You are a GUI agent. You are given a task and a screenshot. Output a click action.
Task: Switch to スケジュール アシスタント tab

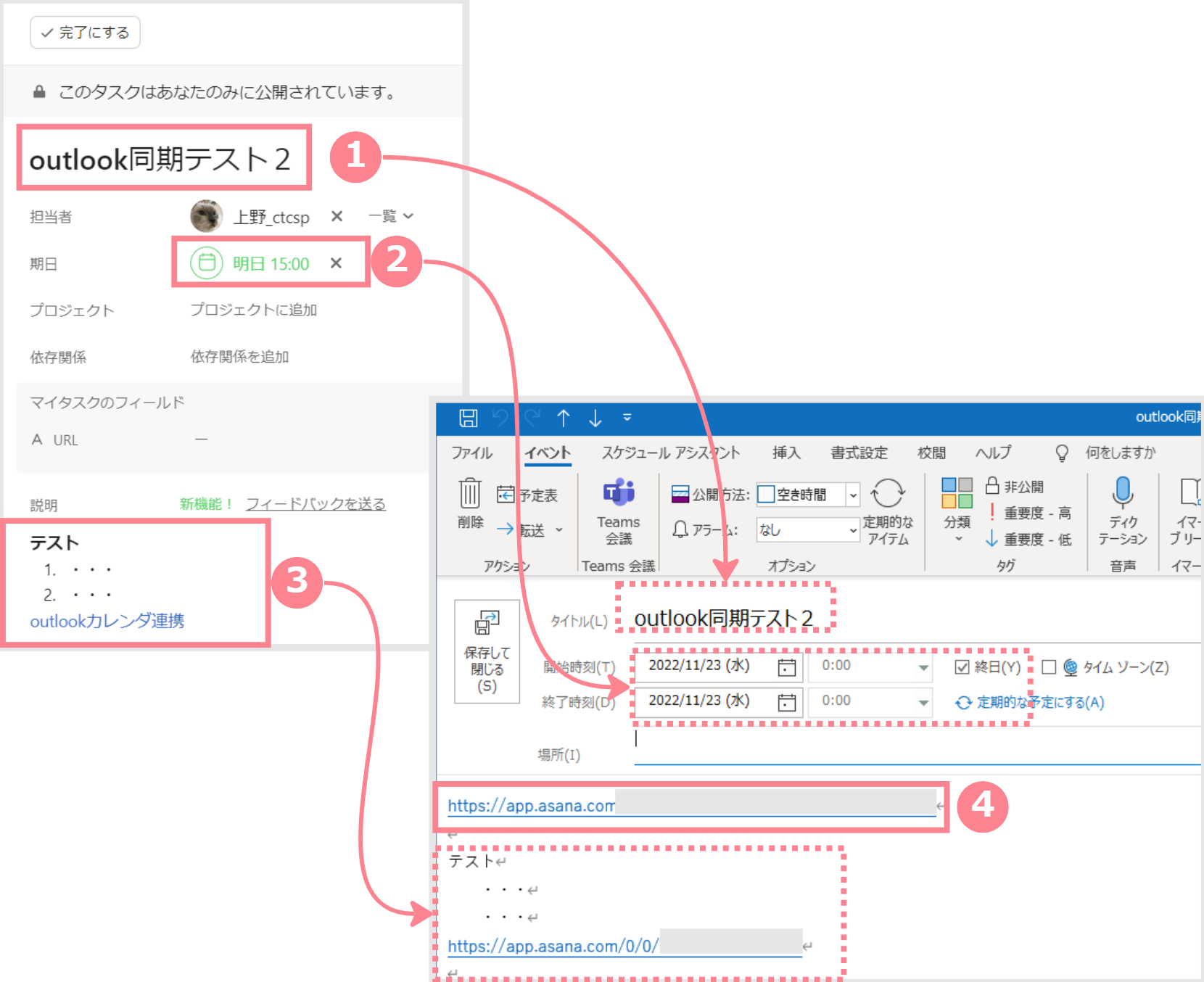671,453
